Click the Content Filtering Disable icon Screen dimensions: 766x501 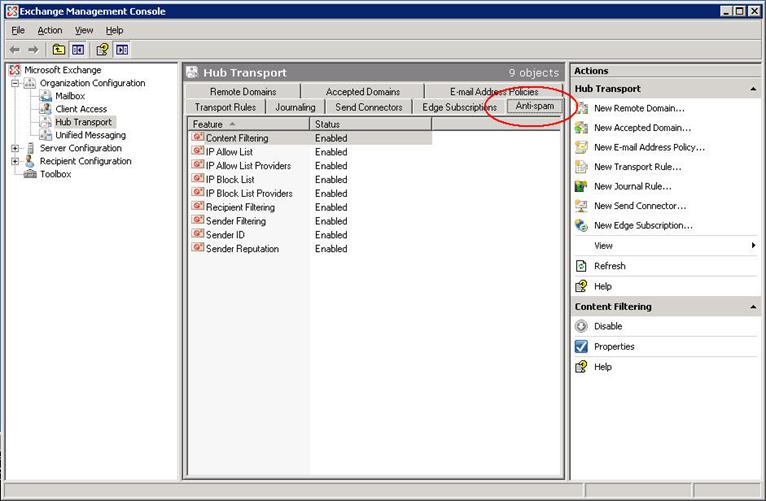(x=581, y=326)
